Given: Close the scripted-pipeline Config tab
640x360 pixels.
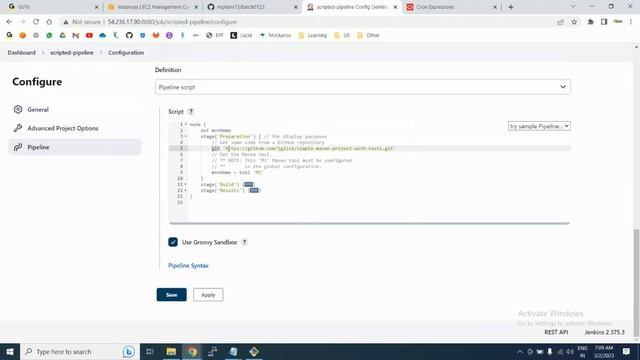Looking at the screenshot, I should (395, 7).
